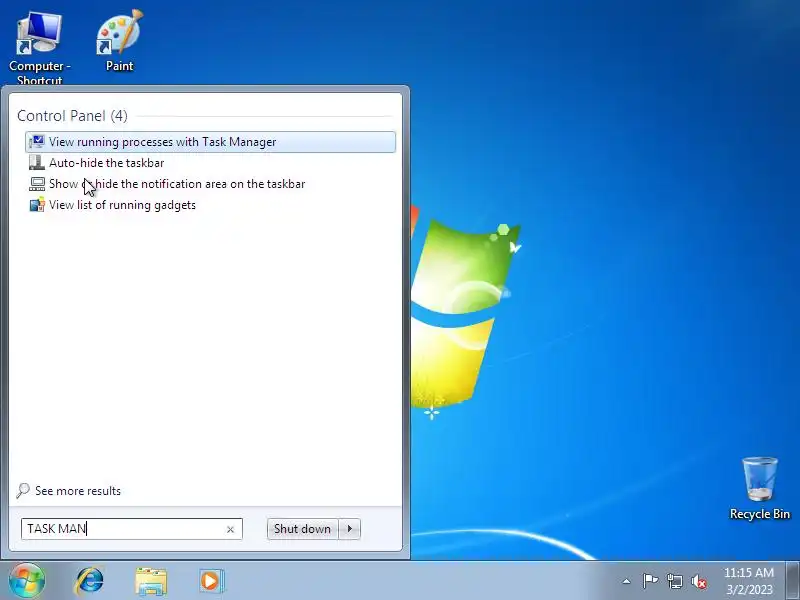Click the running gadgets result icon
This screenshot has width=800, height=600.
[37, 205]
